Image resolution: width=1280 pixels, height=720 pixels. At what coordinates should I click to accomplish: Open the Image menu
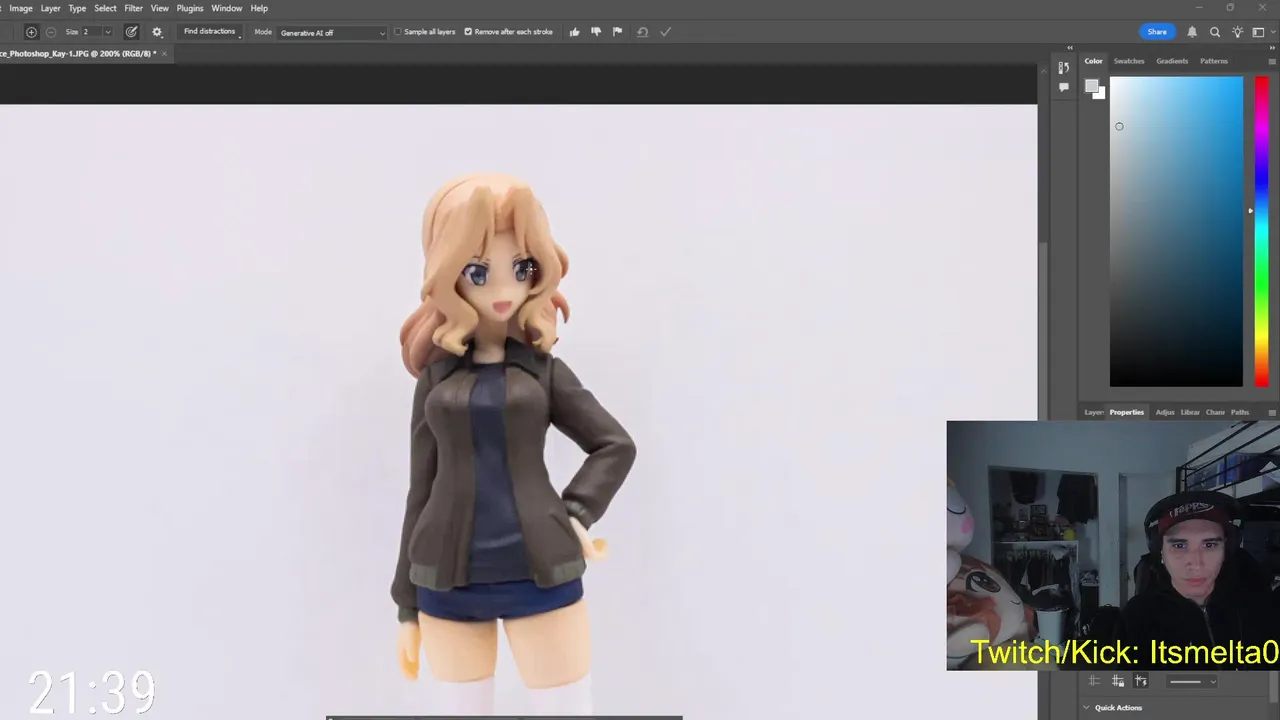(x=21, y=8)
